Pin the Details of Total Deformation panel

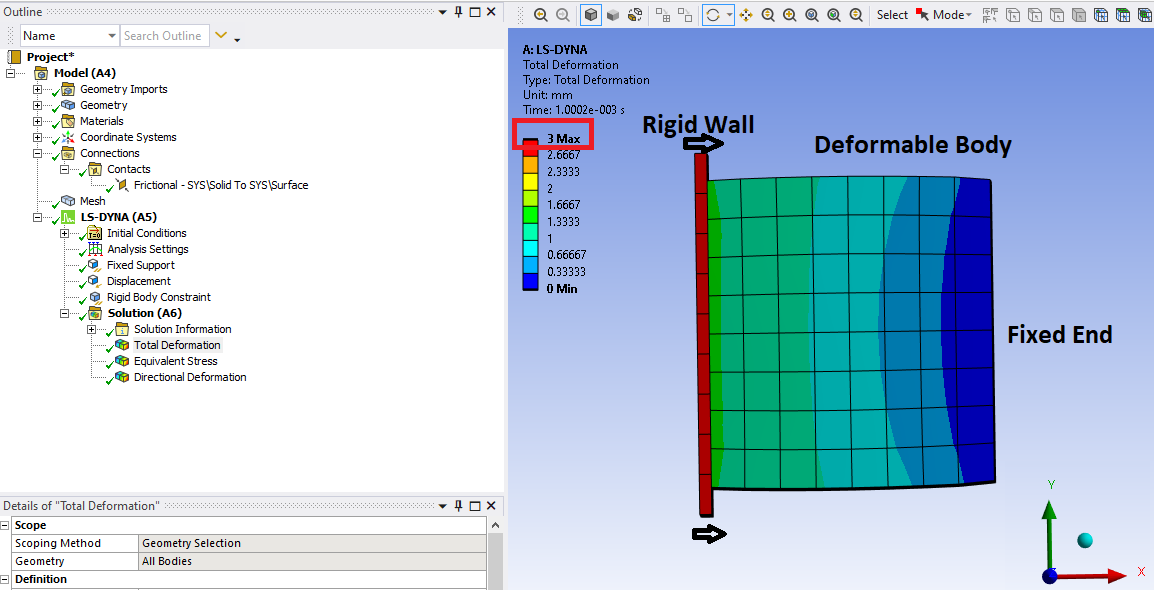click(459, 505)
